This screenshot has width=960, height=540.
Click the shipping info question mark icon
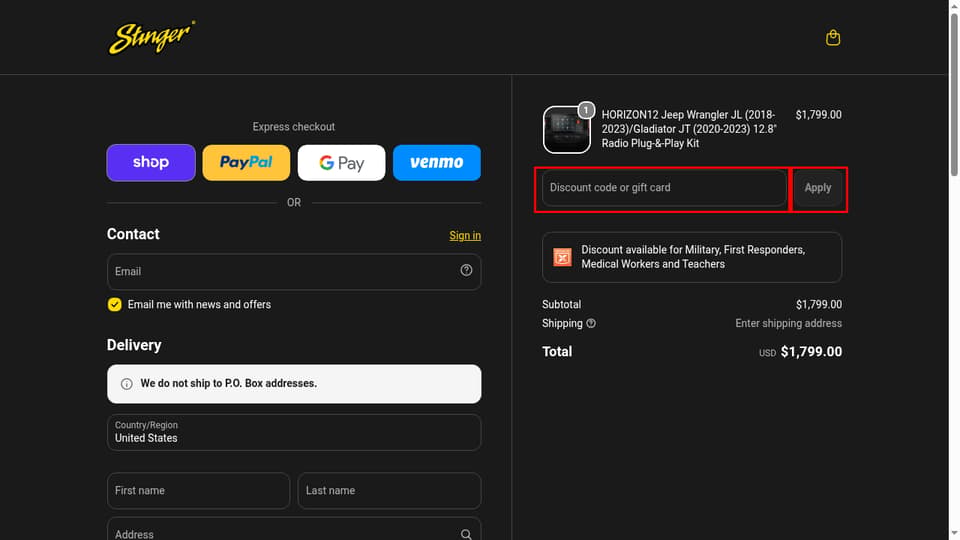pos(591,323)
